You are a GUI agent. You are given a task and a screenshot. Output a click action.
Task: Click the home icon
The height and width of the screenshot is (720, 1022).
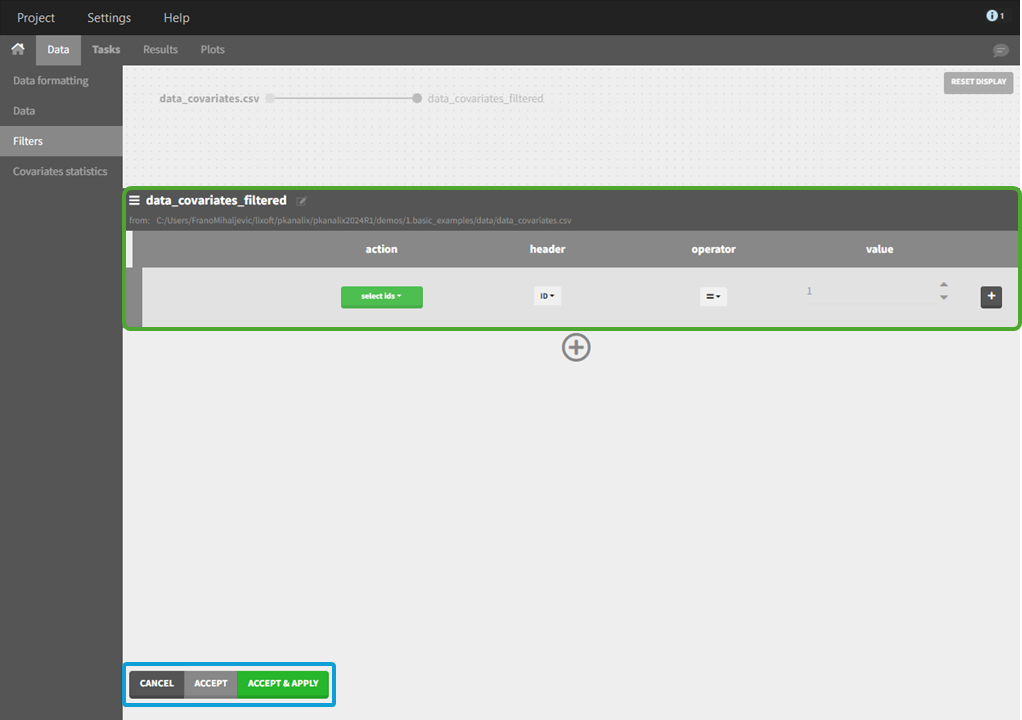17,49
